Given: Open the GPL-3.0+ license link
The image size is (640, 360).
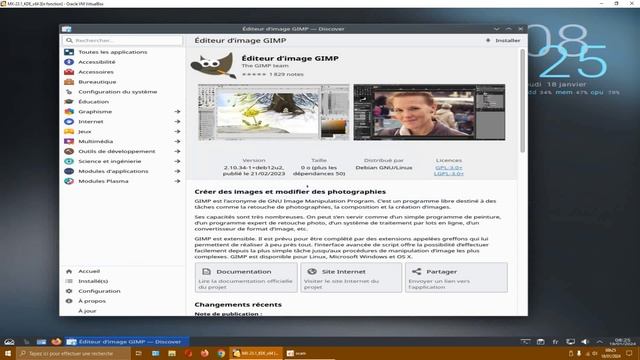Looking at the screenshot, I should click(x=449, y=168).
